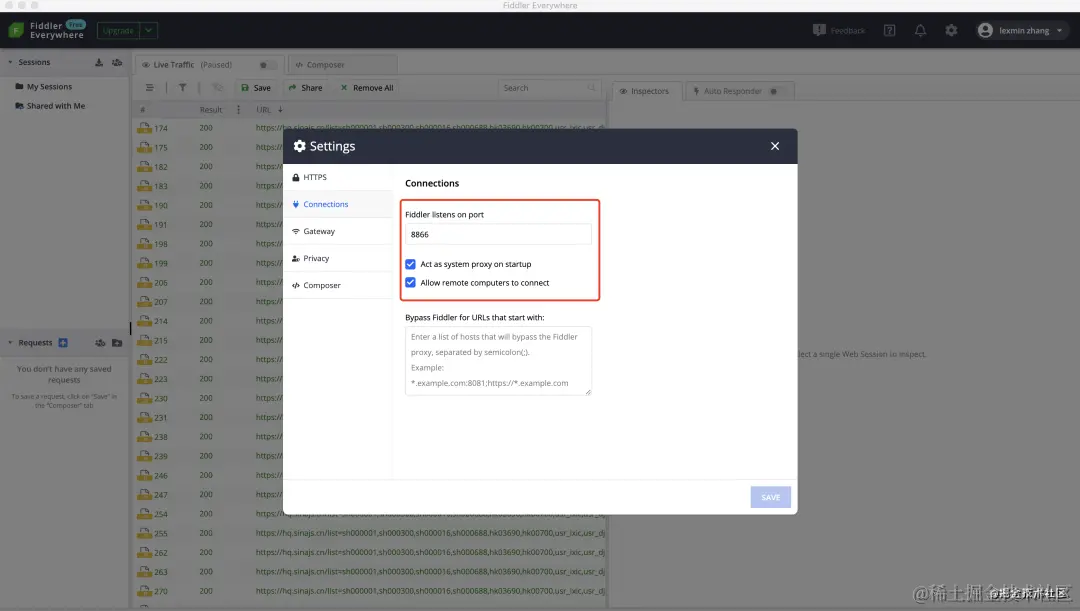Click the Result column header
This screenshot has height=611, width=1080.
pyautogui.click(x=211, y=110)
